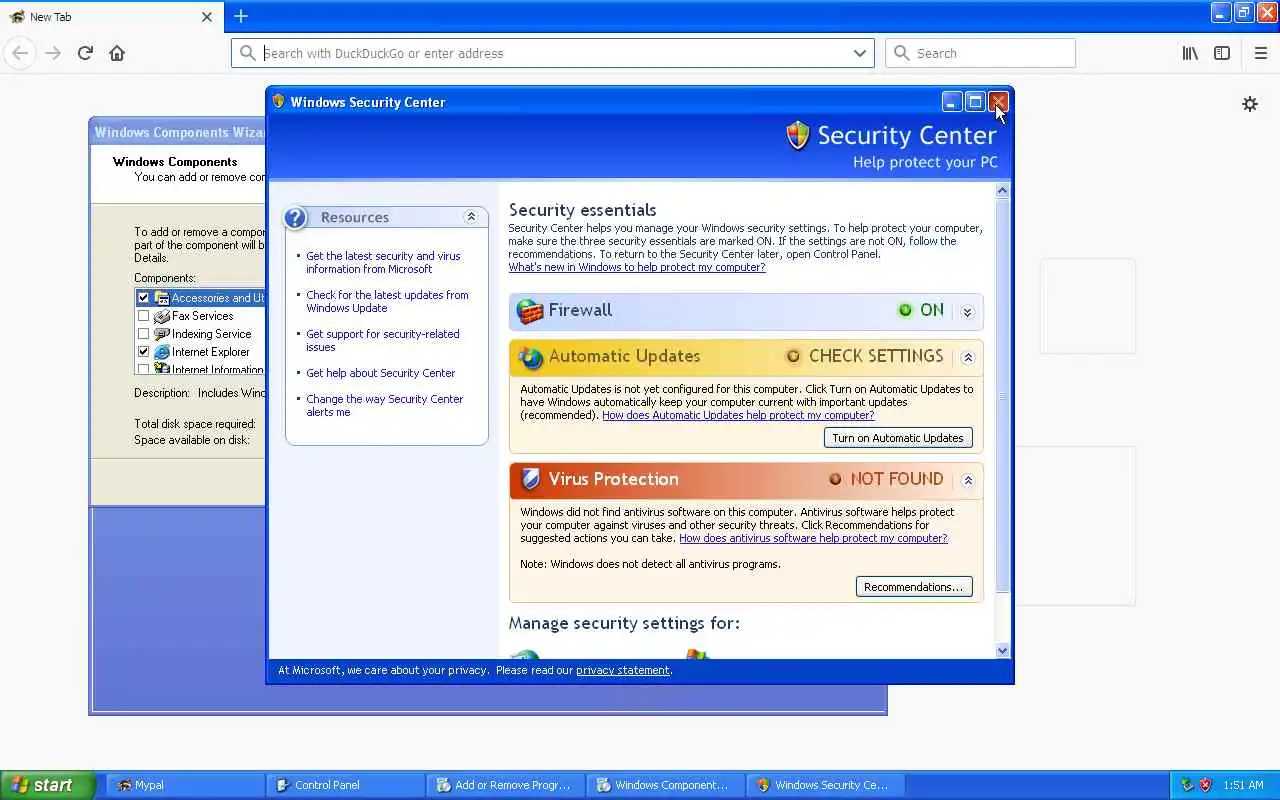Minimize the Windows Security Center window
Viewport: 1280px width, 800px height.
pyautogui.click(x=952, y=102)
